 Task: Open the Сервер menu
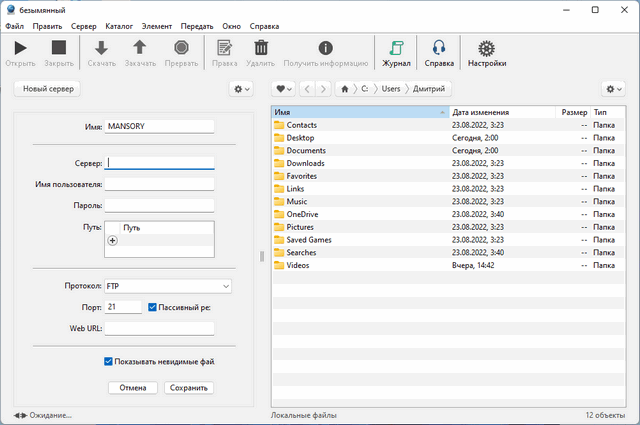pos(81,25)
